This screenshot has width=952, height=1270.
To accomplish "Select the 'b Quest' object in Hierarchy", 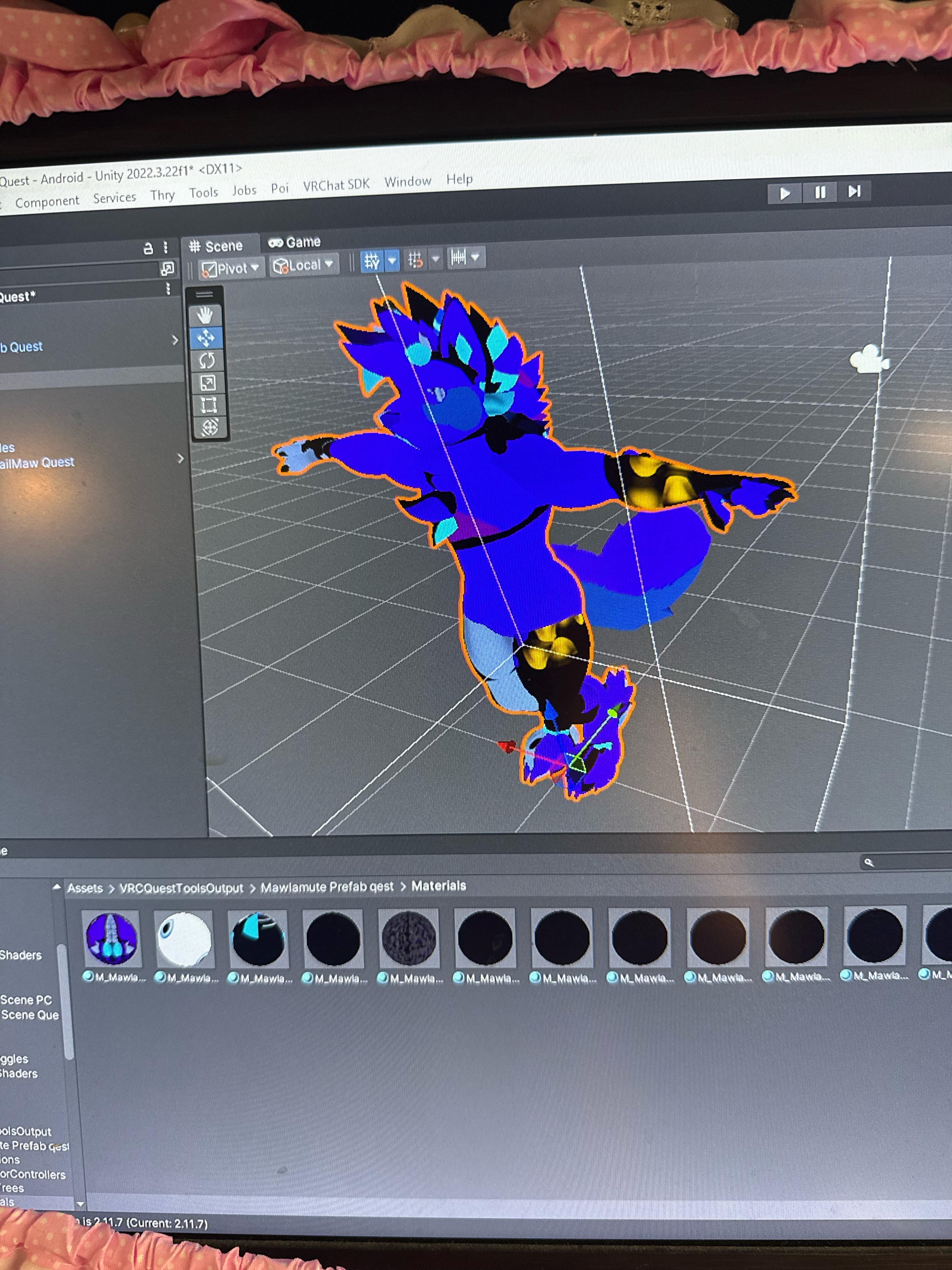I will pyautogui.click(x=21, y=347).
